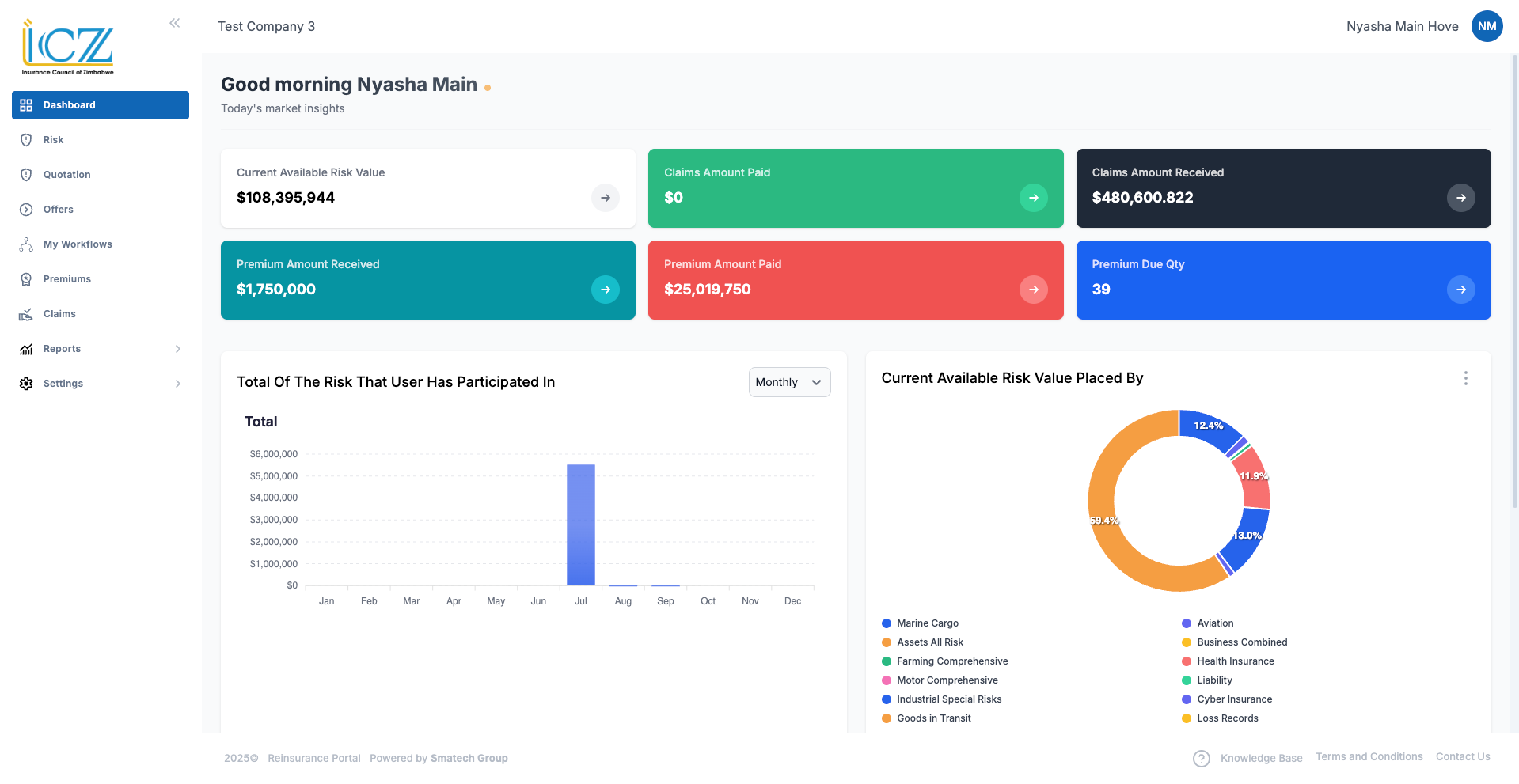
Task: Click arrow icon on Premium Amount Paid card
Action: tap(1033, 290)
